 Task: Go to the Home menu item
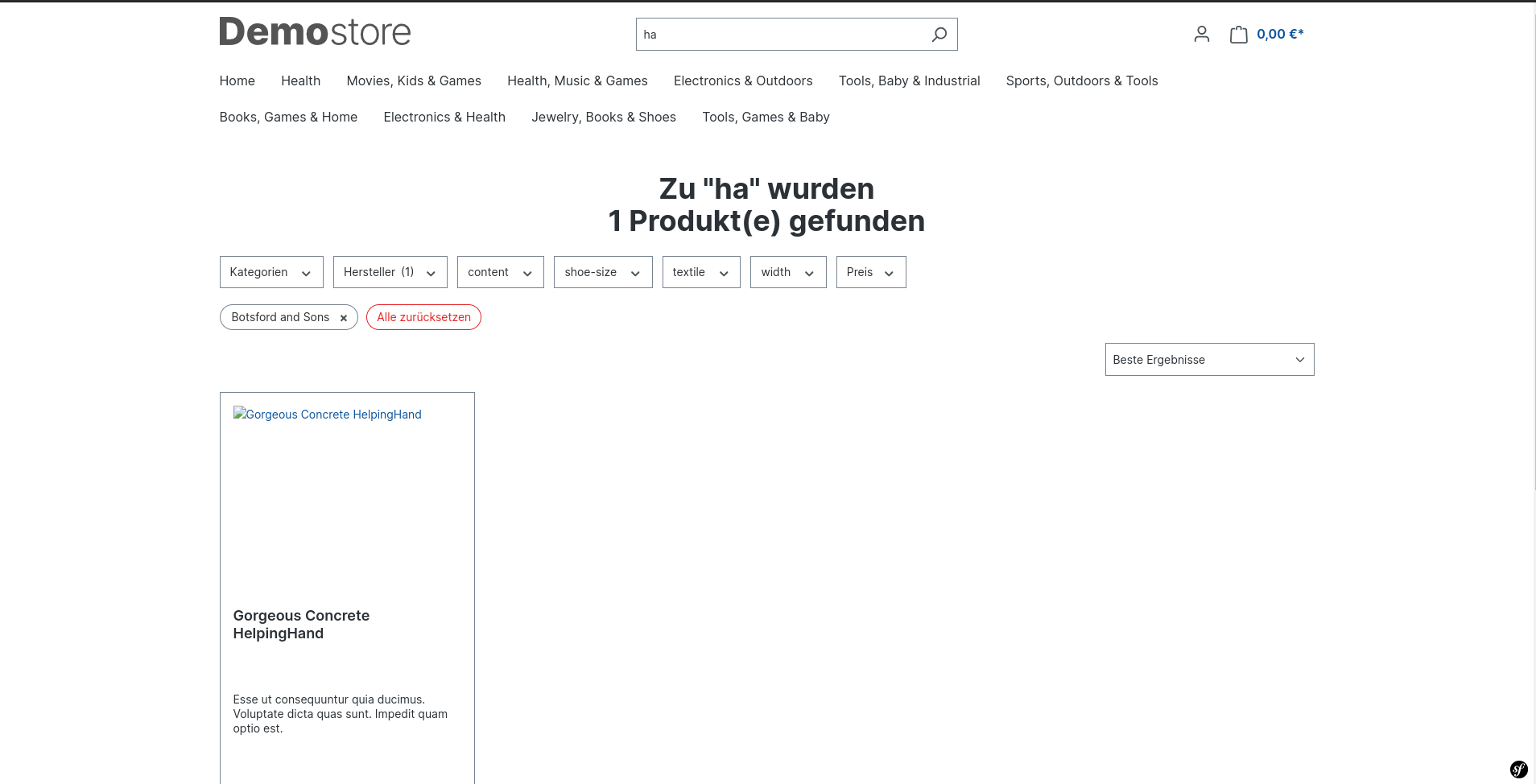click(237, 80)
